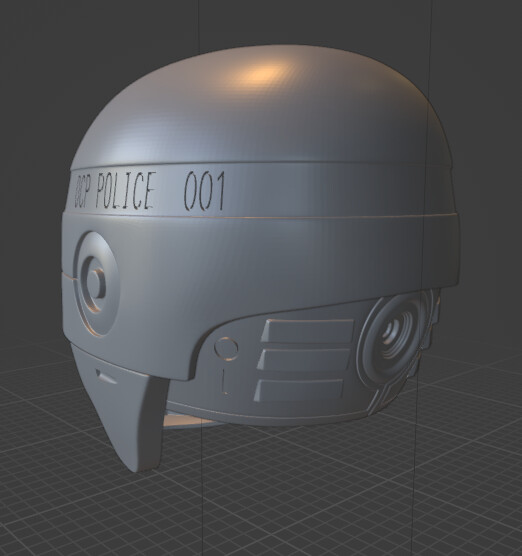Click the short vertical groove below the small circle
The height and width of the screenshot is (556, 522).
[x=224, y=382]
